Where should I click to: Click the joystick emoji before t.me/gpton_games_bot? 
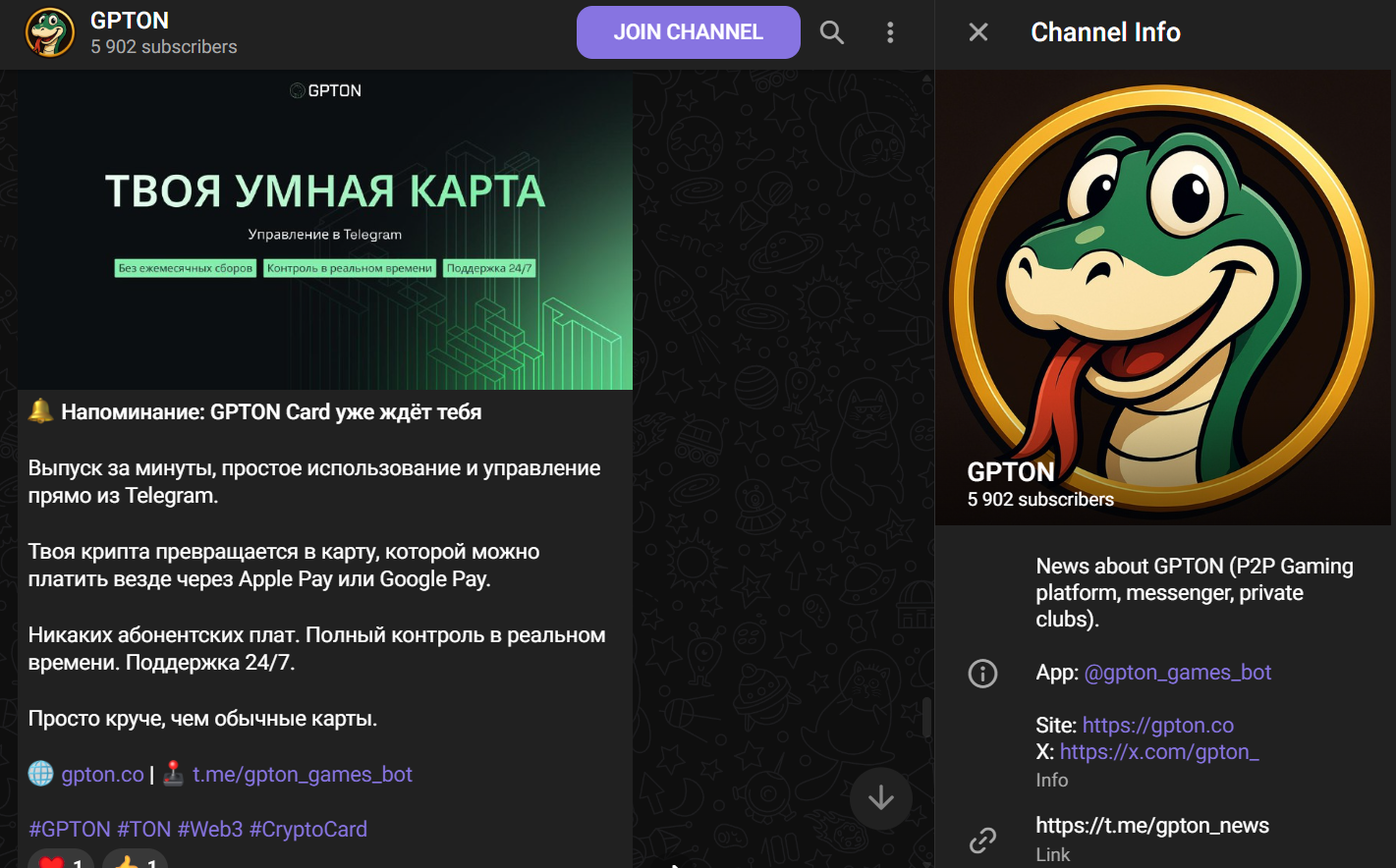coord(174,774)
